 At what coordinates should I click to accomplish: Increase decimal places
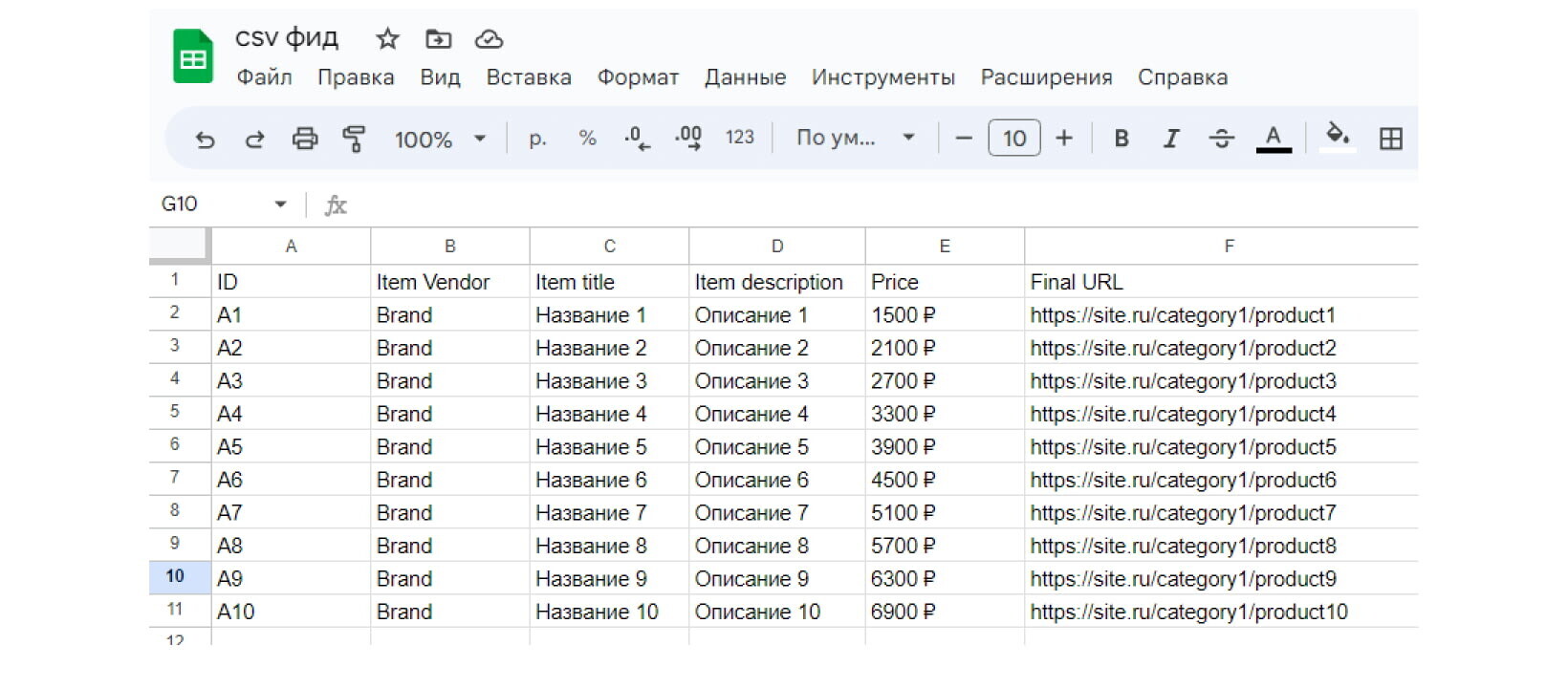(x=688, y=139)
